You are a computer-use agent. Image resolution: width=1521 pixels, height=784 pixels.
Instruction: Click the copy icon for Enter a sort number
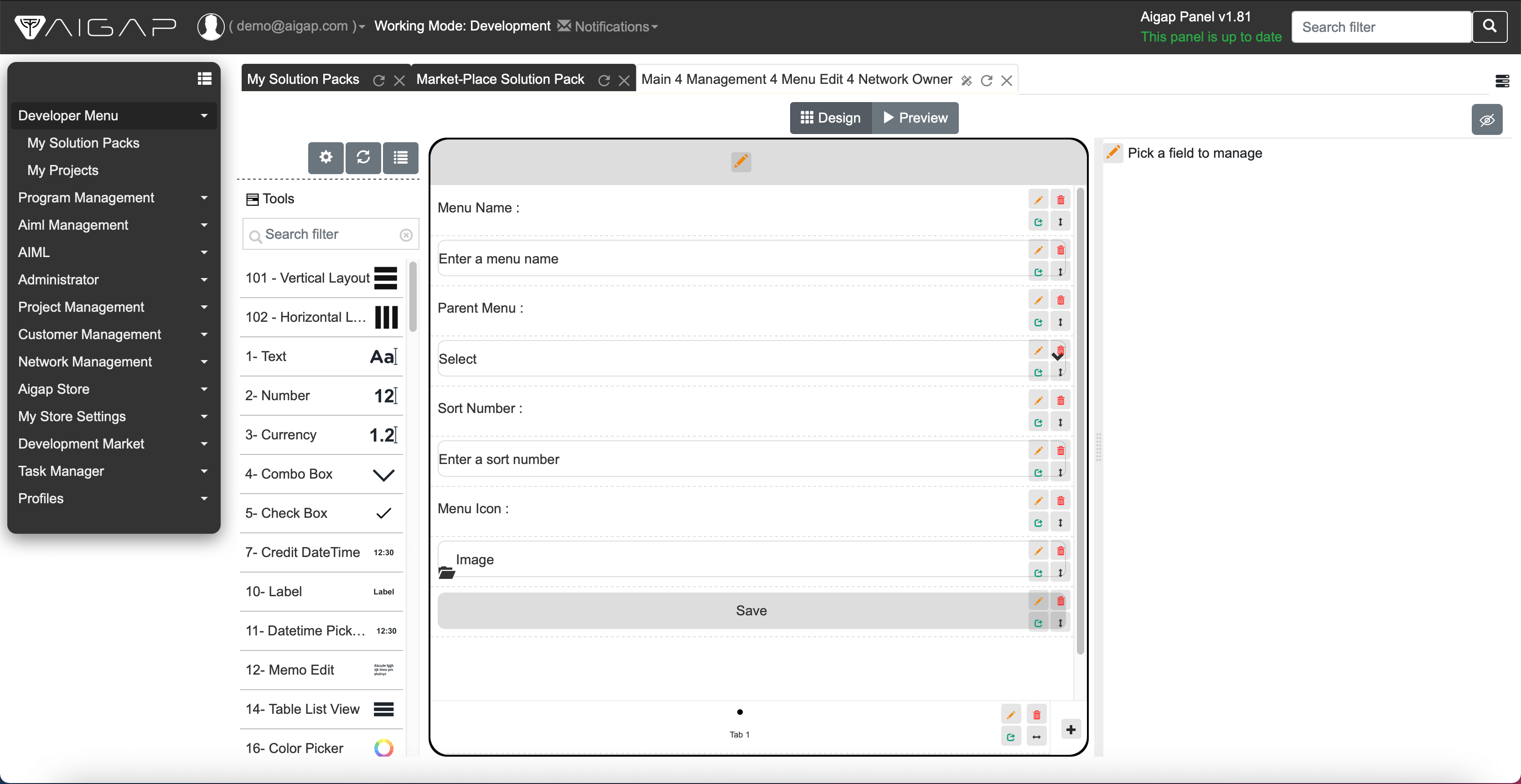point(1038,473)
